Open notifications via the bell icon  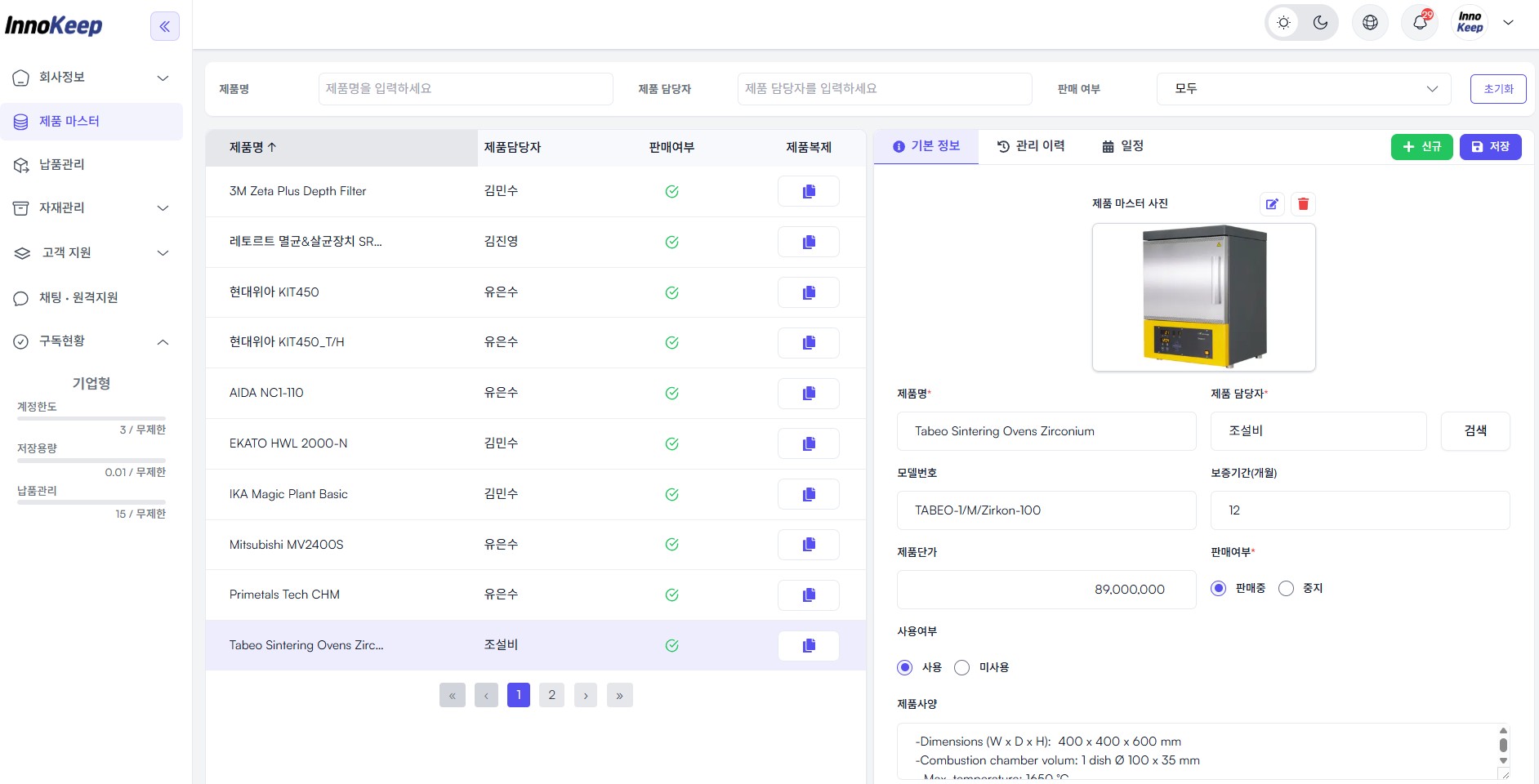(1419, 22)
